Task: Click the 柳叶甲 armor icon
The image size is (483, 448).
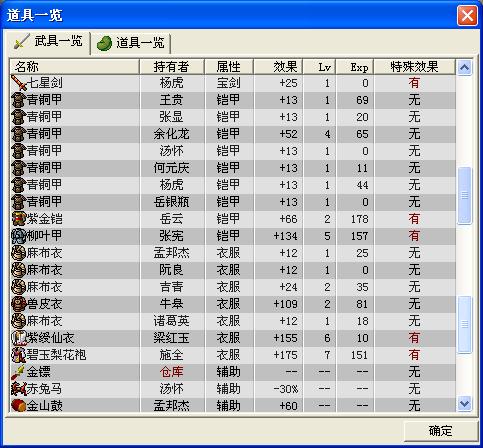Action: coord(19,236)
